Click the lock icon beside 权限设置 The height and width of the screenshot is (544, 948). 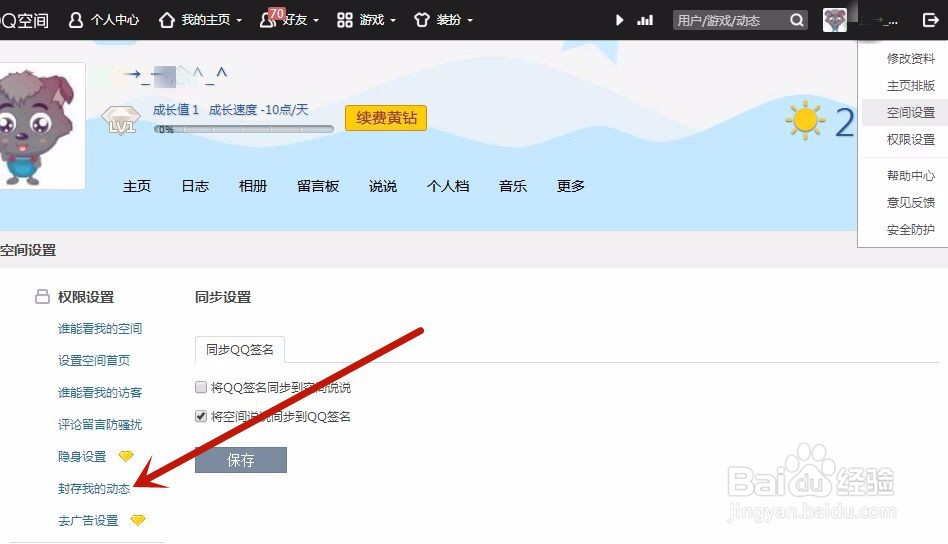(x=42, y=296)
